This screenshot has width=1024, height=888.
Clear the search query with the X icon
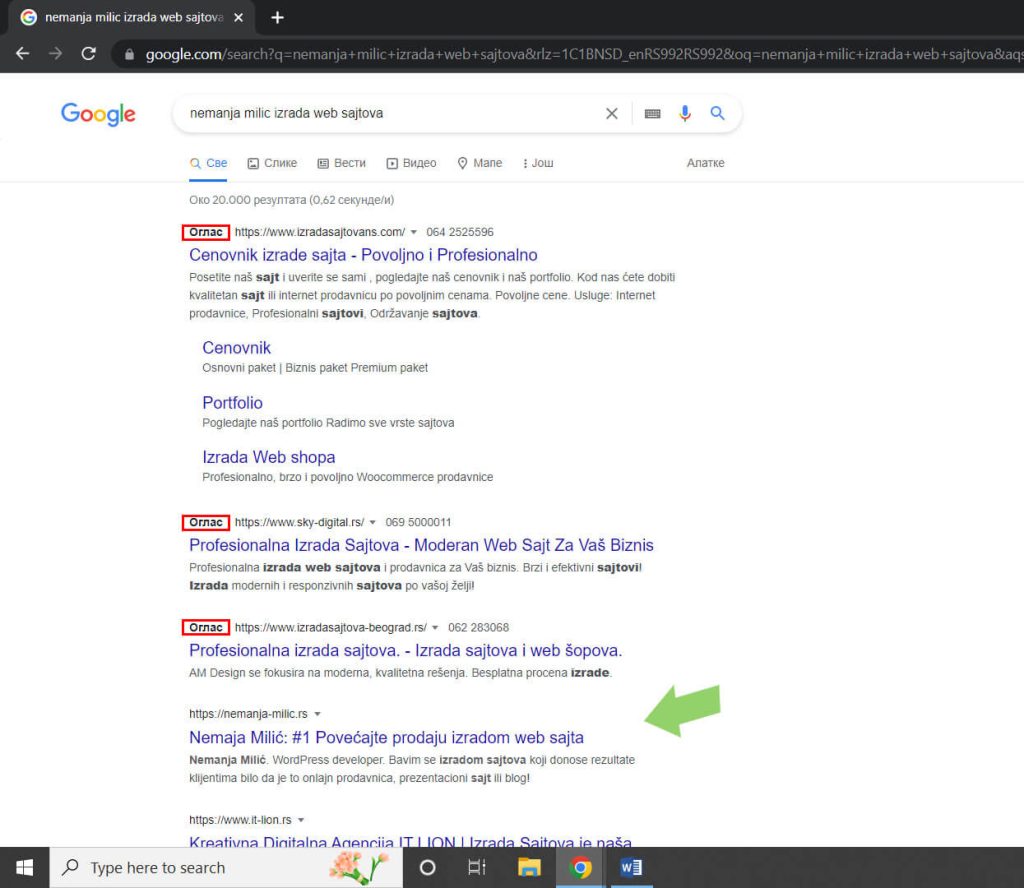pyautogui.click(x=611, y=113)
